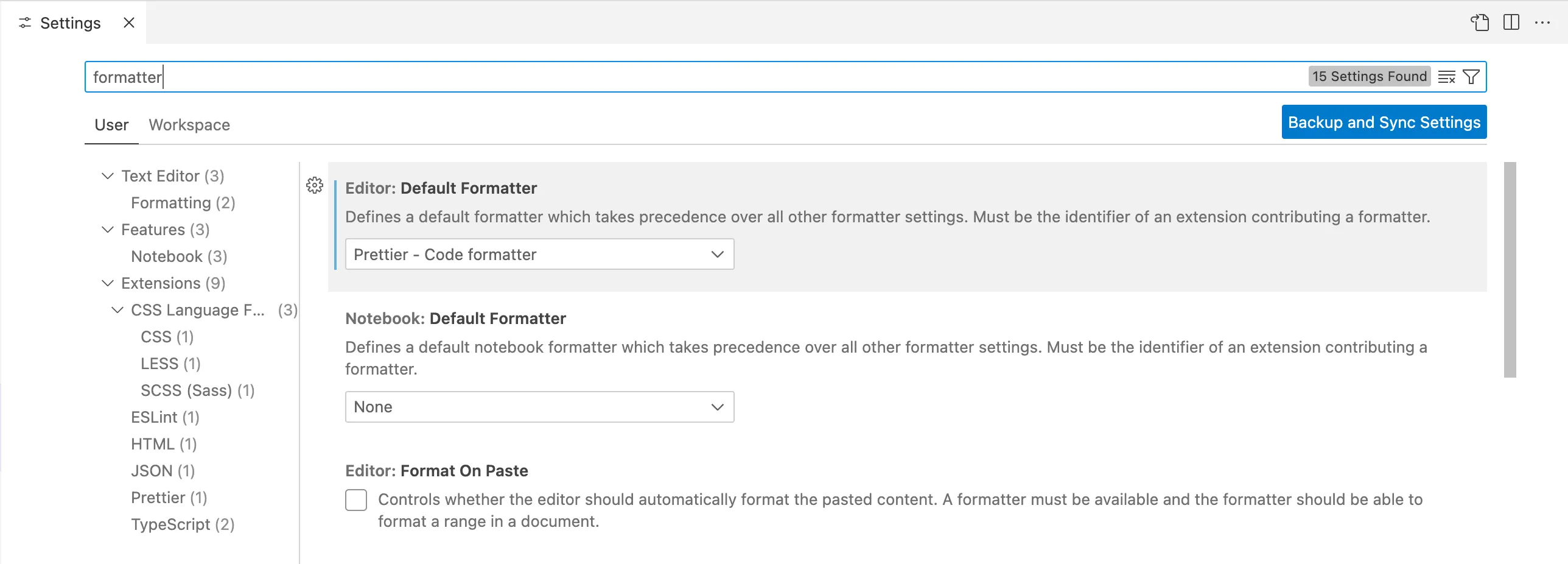Open the Notebook Default Formatter dropdown
The height and width of the screenshot is (564, 1568).
pos(539,406)
